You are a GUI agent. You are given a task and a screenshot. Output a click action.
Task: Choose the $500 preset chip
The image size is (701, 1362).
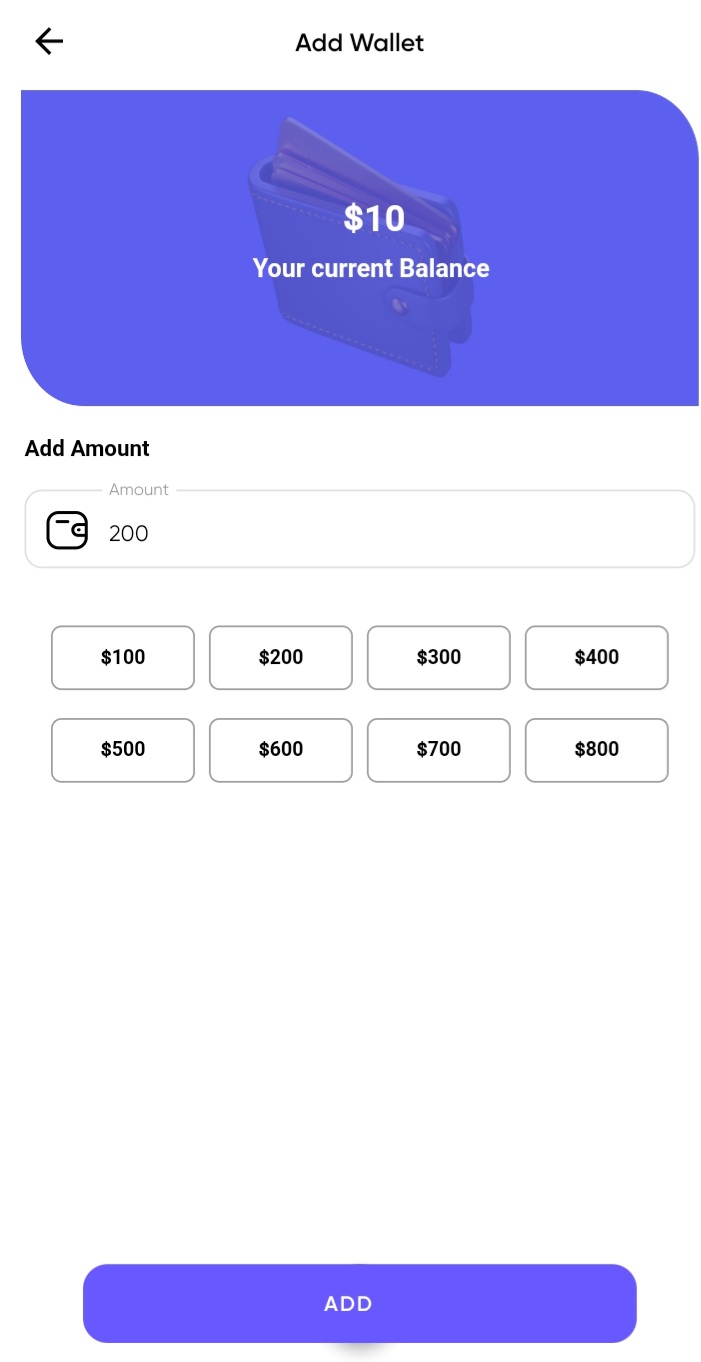(x=123, y=750)
